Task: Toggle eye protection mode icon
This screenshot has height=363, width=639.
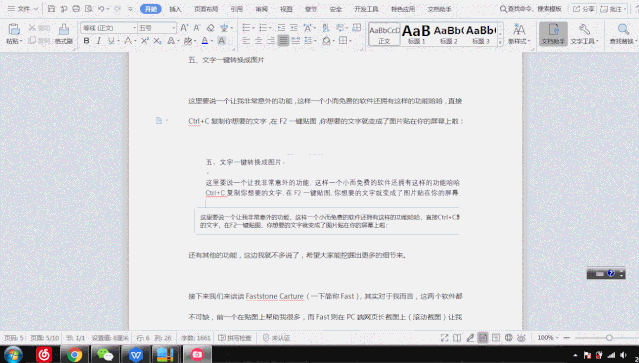Action: click(x=521, y=338)
